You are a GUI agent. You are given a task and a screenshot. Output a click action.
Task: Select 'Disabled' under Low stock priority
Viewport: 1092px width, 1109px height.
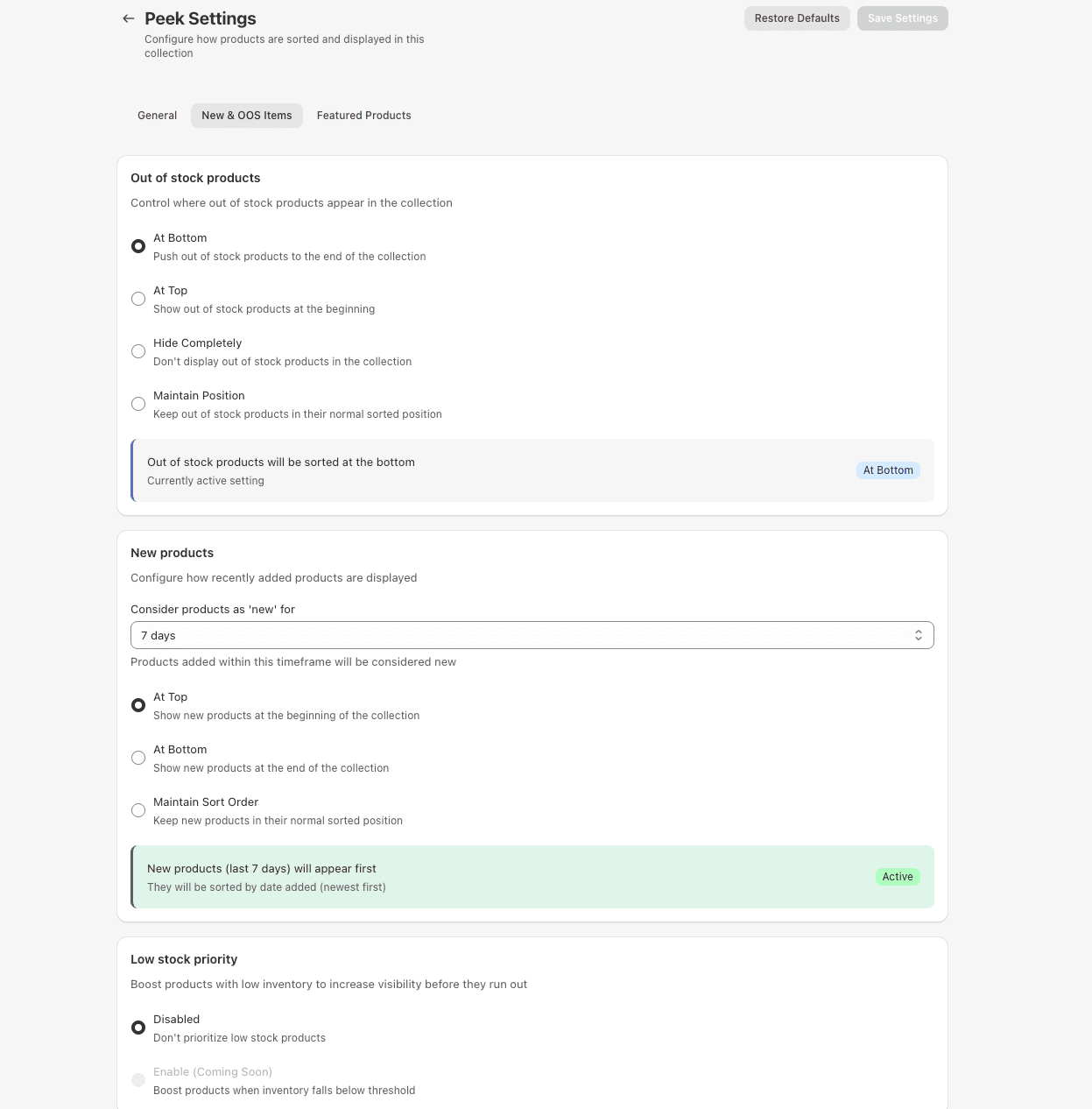click(x=138, y=1028)
